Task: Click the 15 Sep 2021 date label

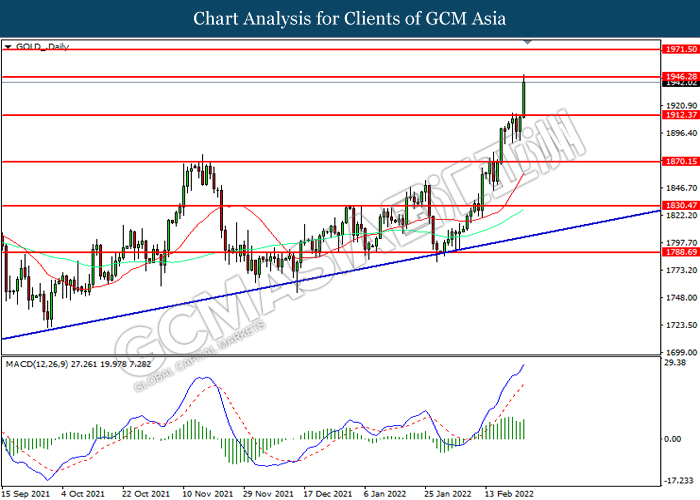Action: [x=25, y=494]
